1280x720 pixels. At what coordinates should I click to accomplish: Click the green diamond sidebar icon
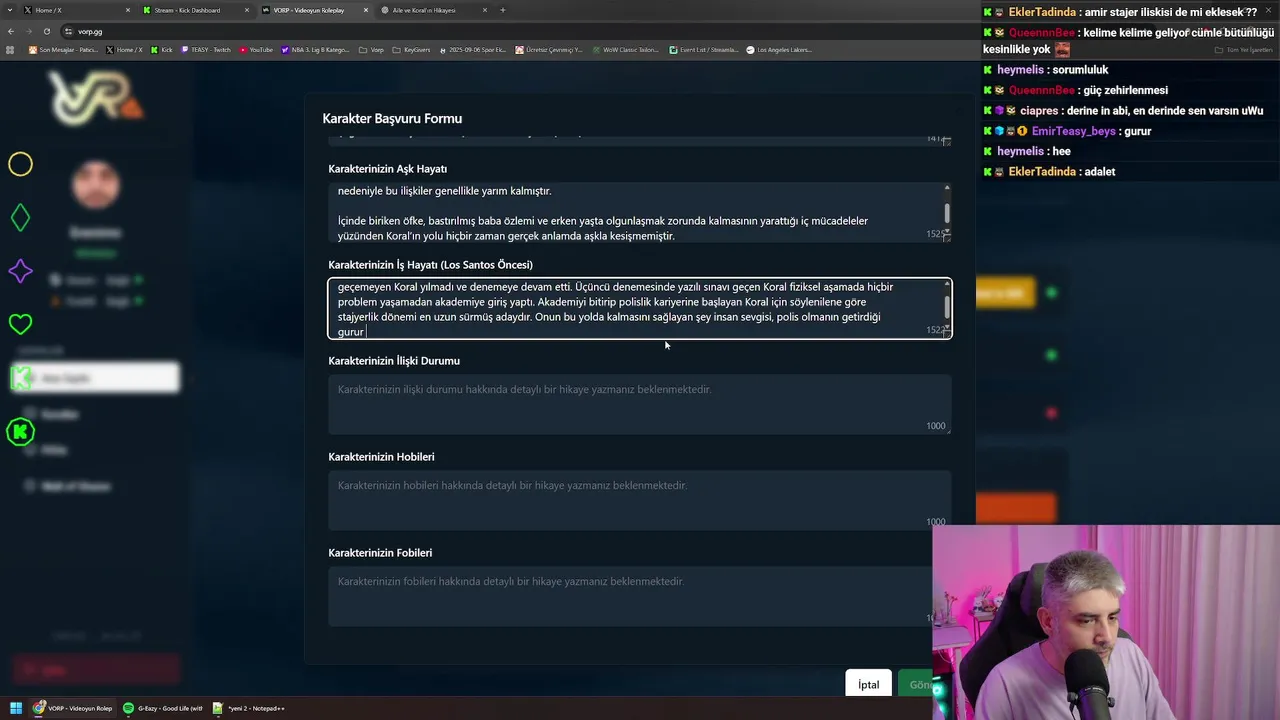pyautogui.click(x=20, y=218)
